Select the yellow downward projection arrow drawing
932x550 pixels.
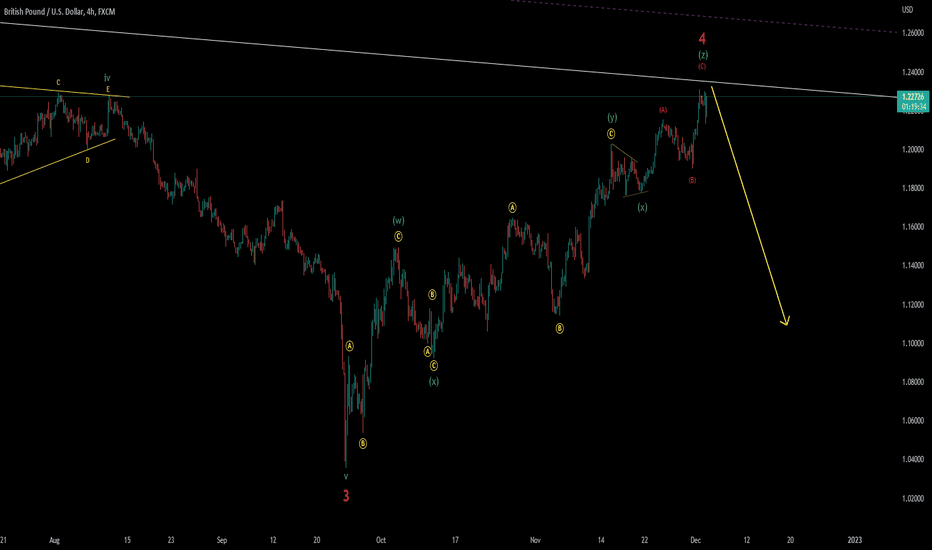(x=749, y=205)
